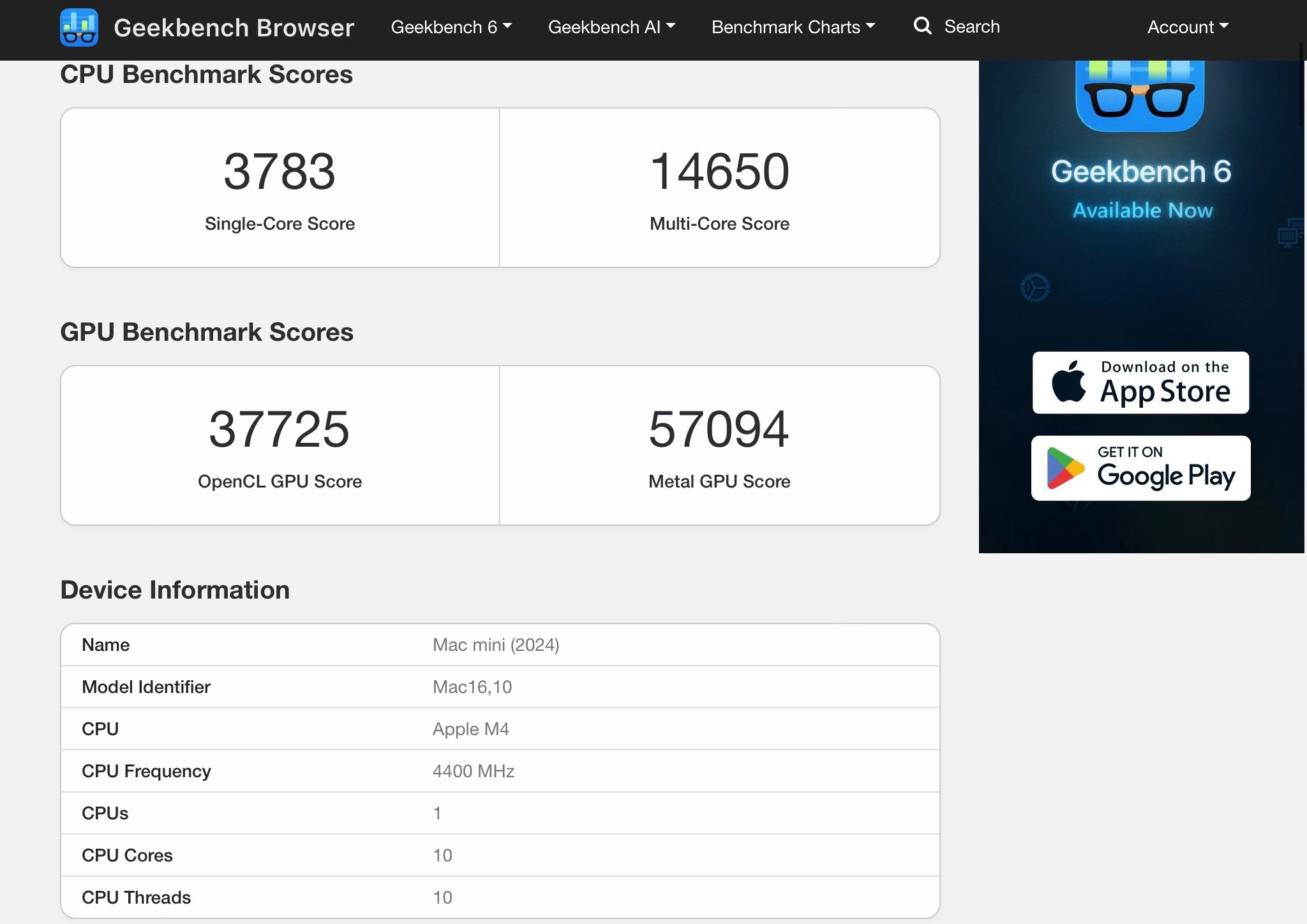Click the Geekbench 6 app icon in ad
This screenshot has height=924, width=1307.
[1140, 96]
